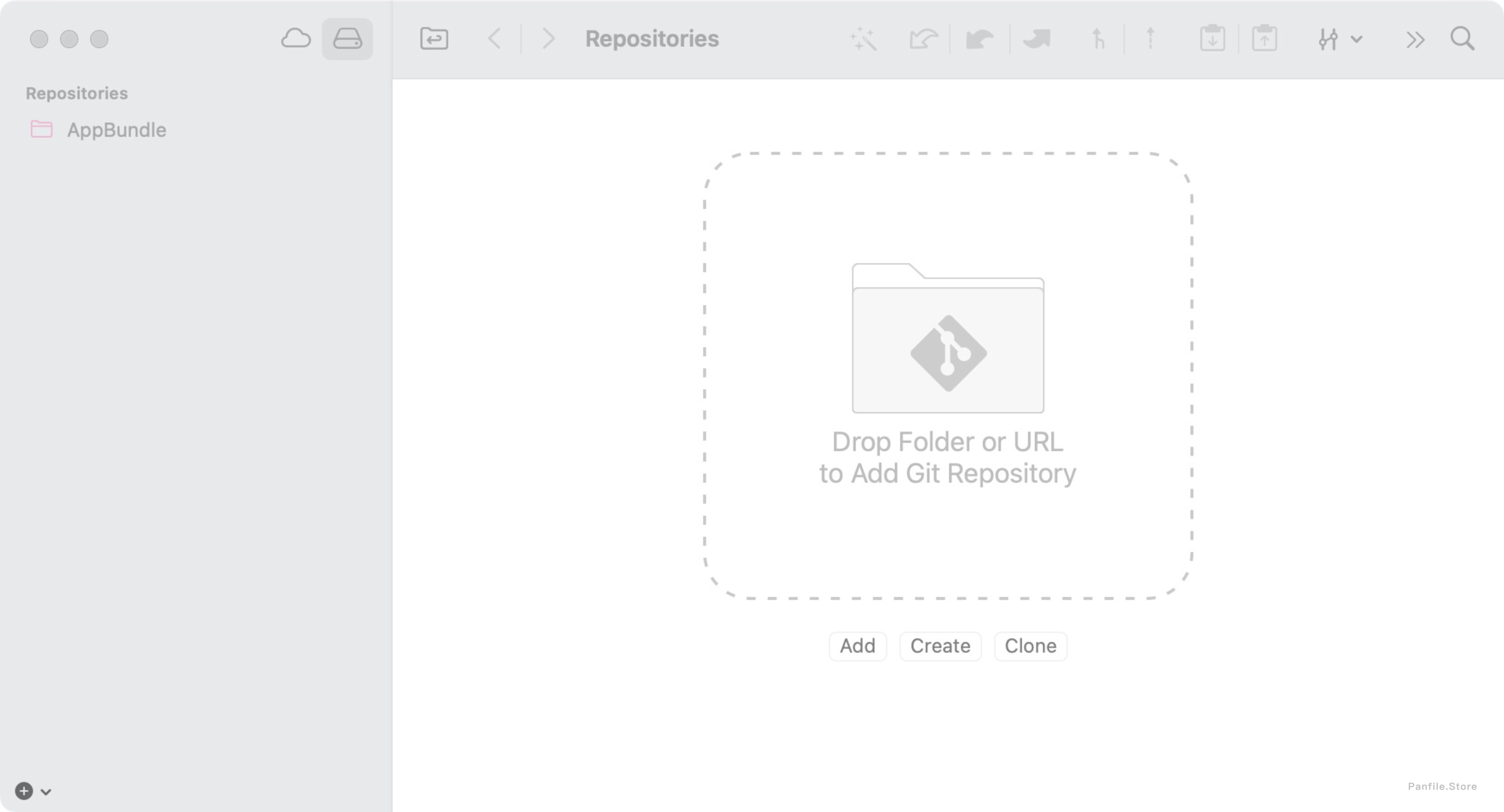This screenshot has width=1504, height=812.
Task: Click the solid up-right push arrow icon
Action: 1037,39
